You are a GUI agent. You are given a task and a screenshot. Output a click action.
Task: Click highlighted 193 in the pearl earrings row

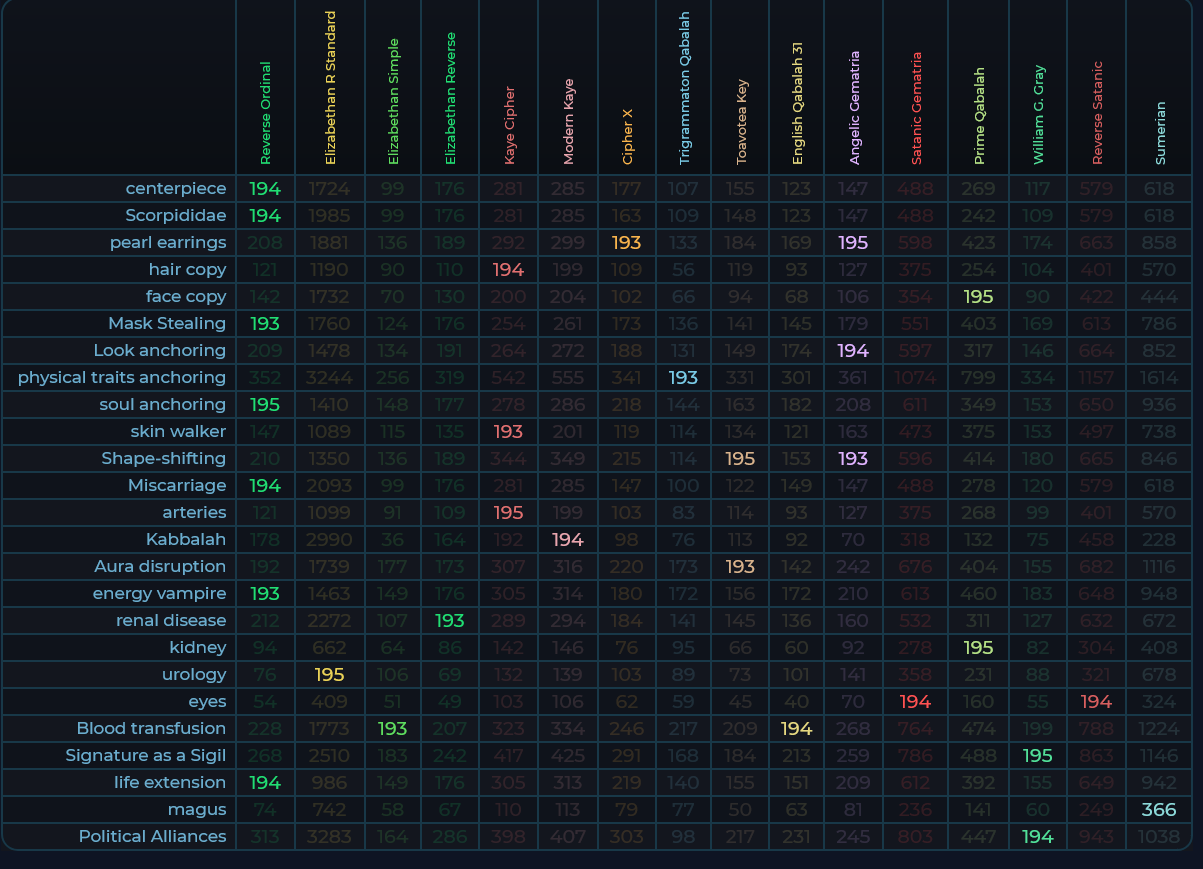(627, 243)
